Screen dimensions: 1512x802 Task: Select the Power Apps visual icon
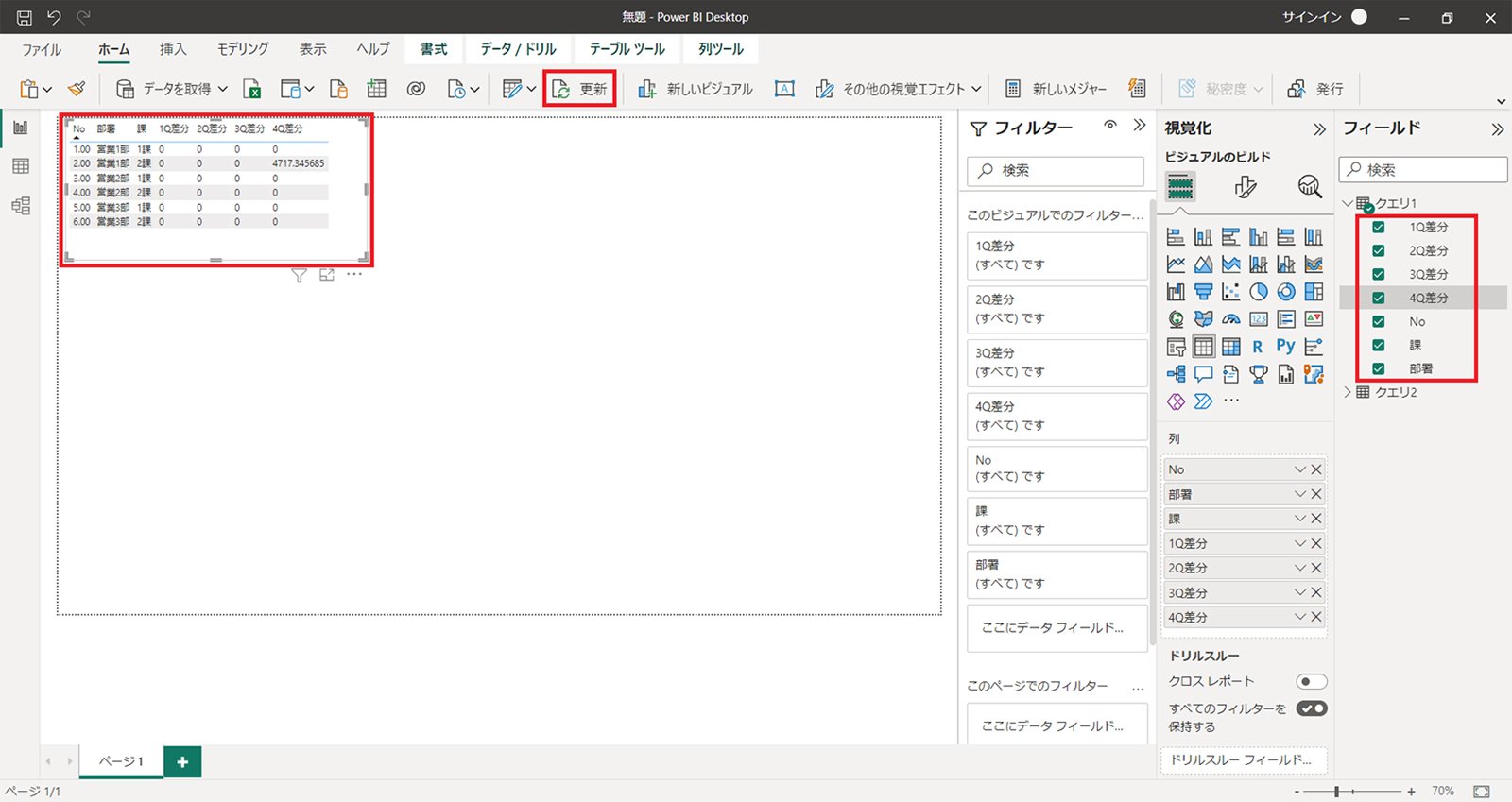[1176, 401]
